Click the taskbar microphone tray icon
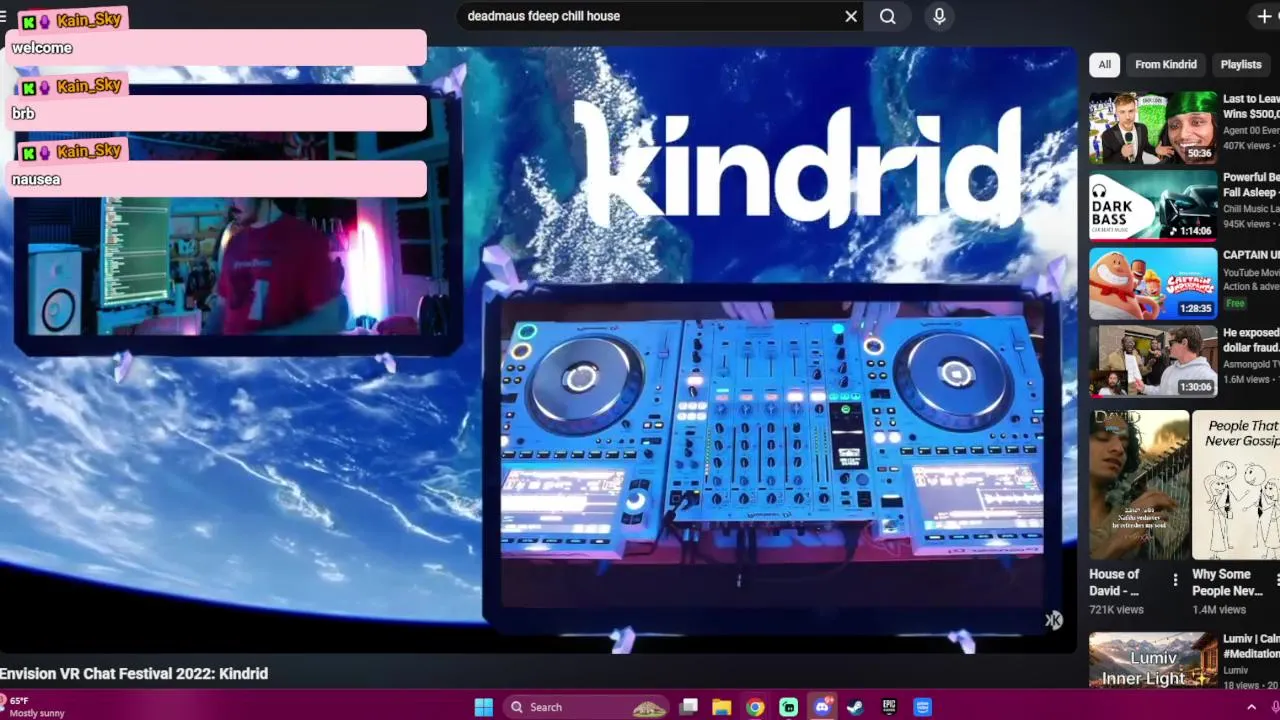1280x720 pixels. tap(1275, 707)
